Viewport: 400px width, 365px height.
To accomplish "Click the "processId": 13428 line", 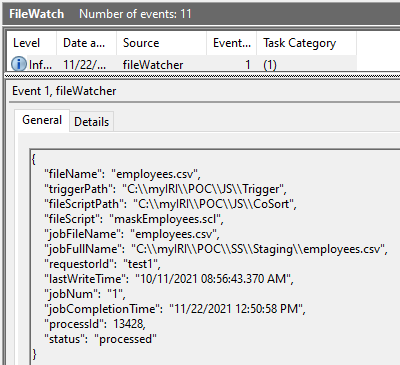I will 95,324.
